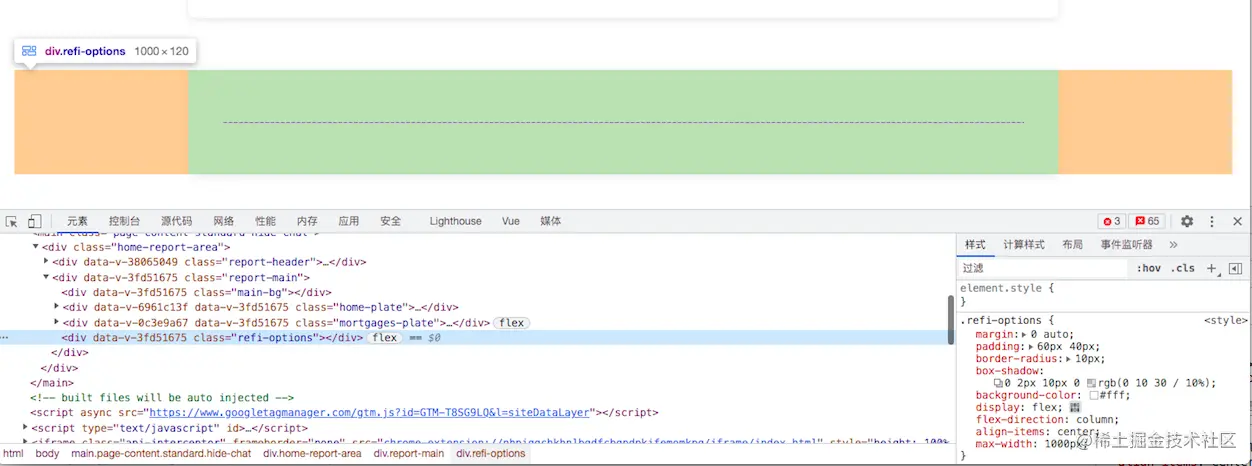1252x466 pixels.
Task: Show more style tabs via » chevron
Action: 1173,244
